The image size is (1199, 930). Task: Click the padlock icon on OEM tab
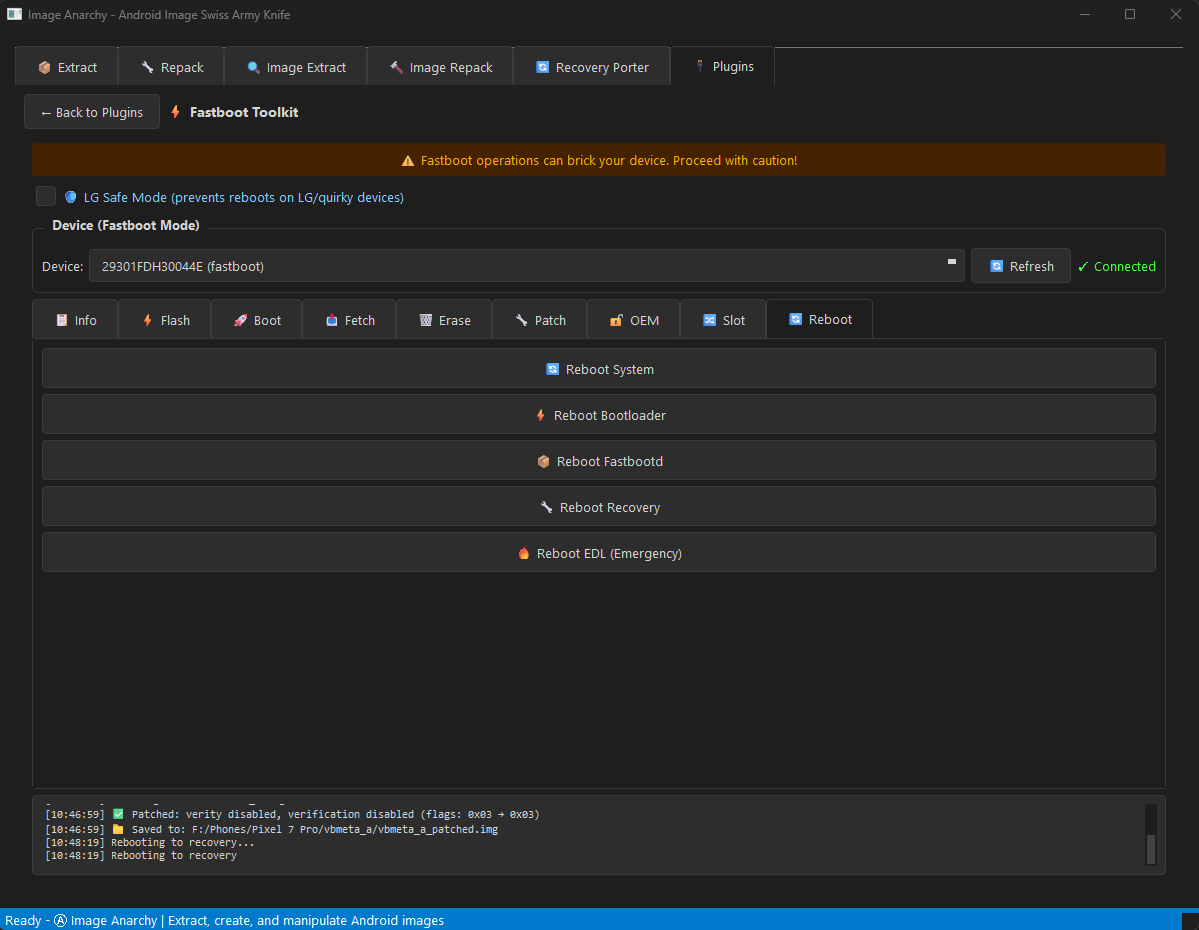tap(616, 320)
